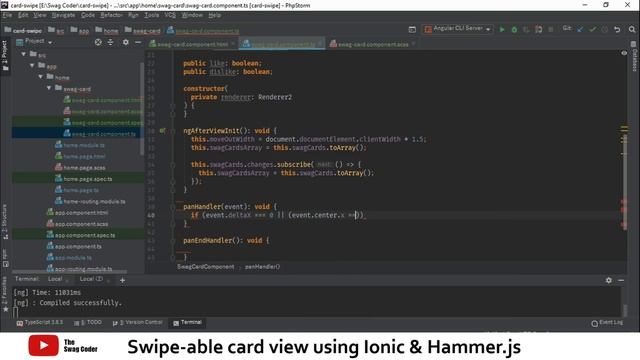Viewport: 640px width, 360px height.
Task: Select the Local terminal tab
Action: coord(55,279)
